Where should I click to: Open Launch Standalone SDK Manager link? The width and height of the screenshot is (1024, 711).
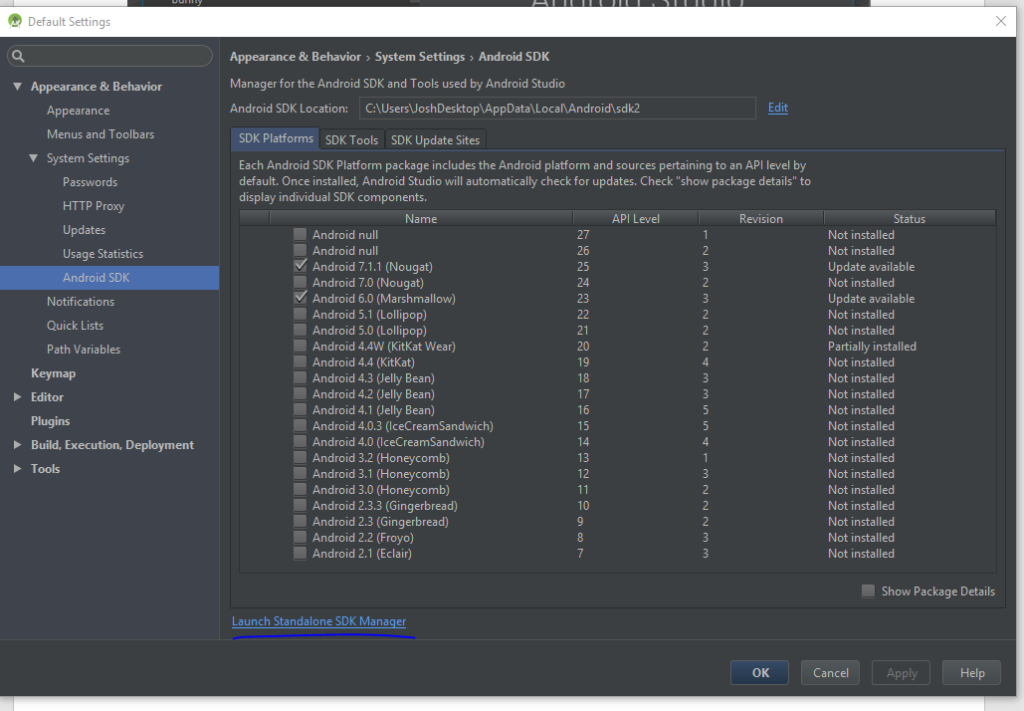(x=319, y=622)
